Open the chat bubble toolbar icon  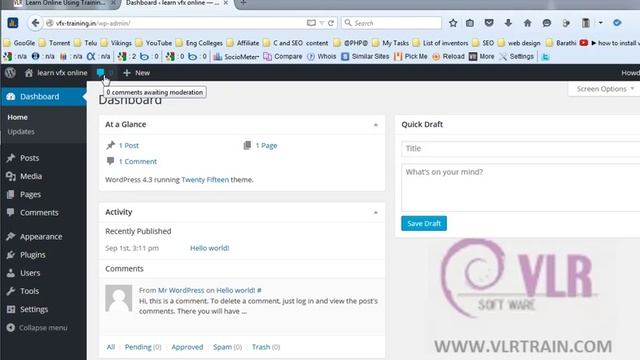click(x=547, y=23)
